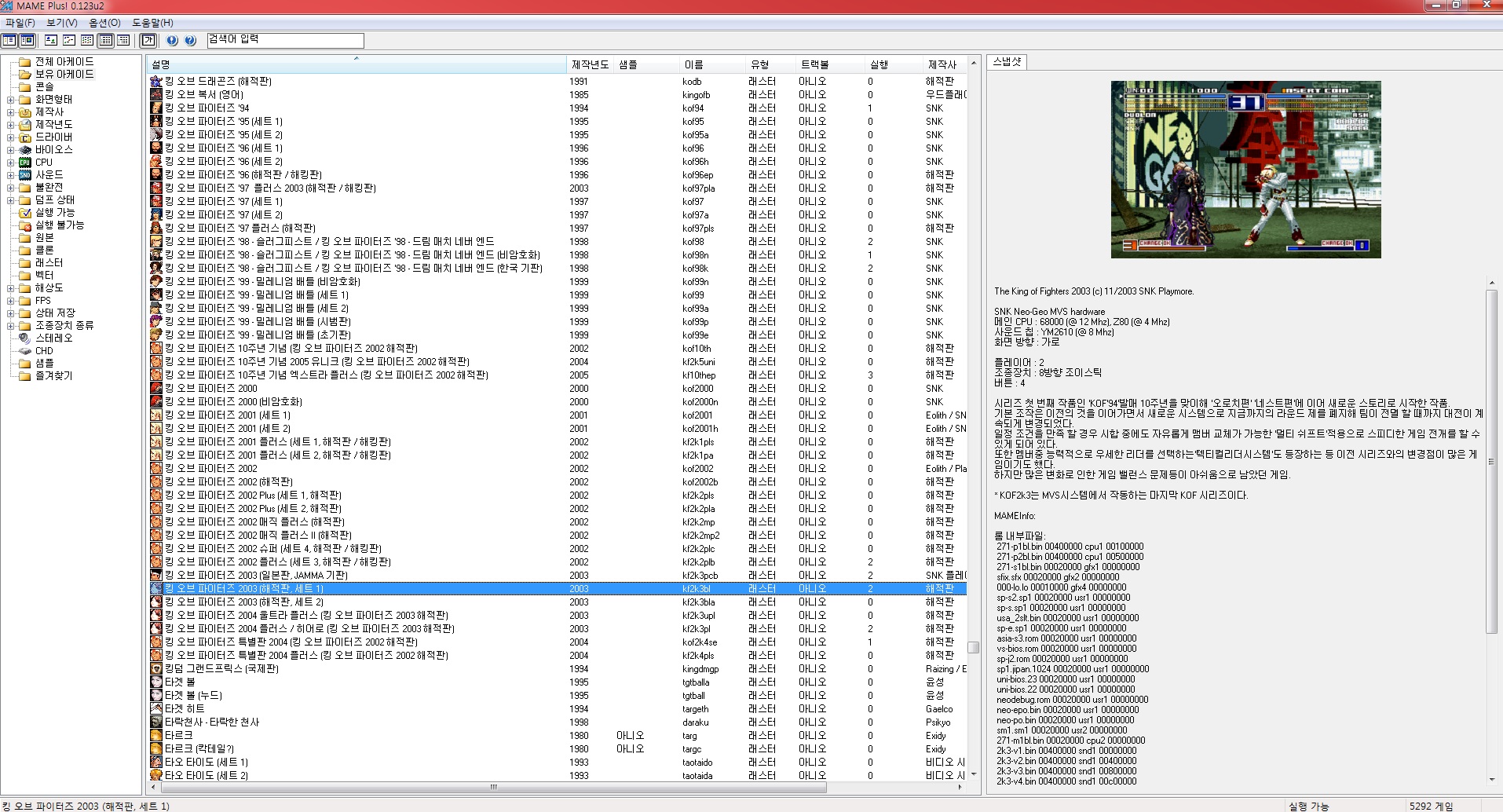Click the KOF 2003 snapshot image
The height and width of the screenshot is (812, 1503).
(x=1245, y=170)
